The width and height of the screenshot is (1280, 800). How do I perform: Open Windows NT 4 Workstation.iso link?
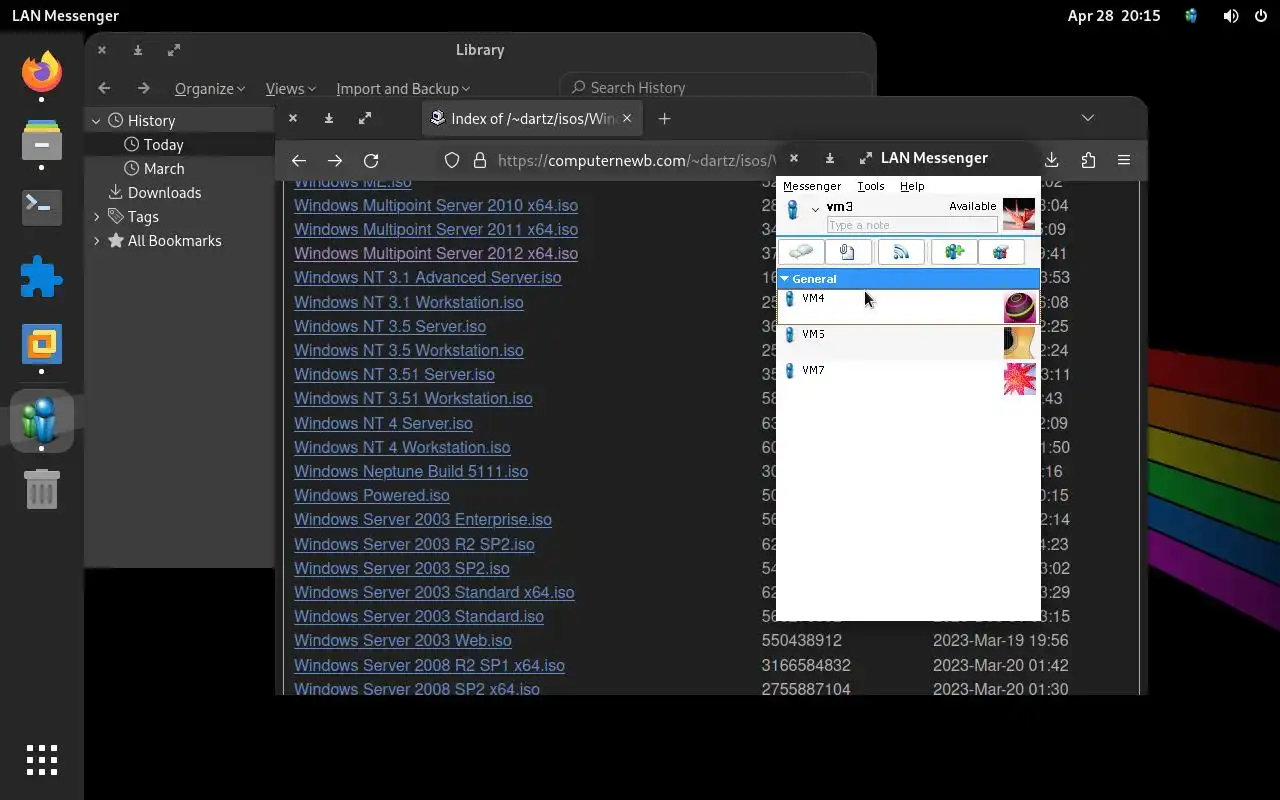pos(402,447)
